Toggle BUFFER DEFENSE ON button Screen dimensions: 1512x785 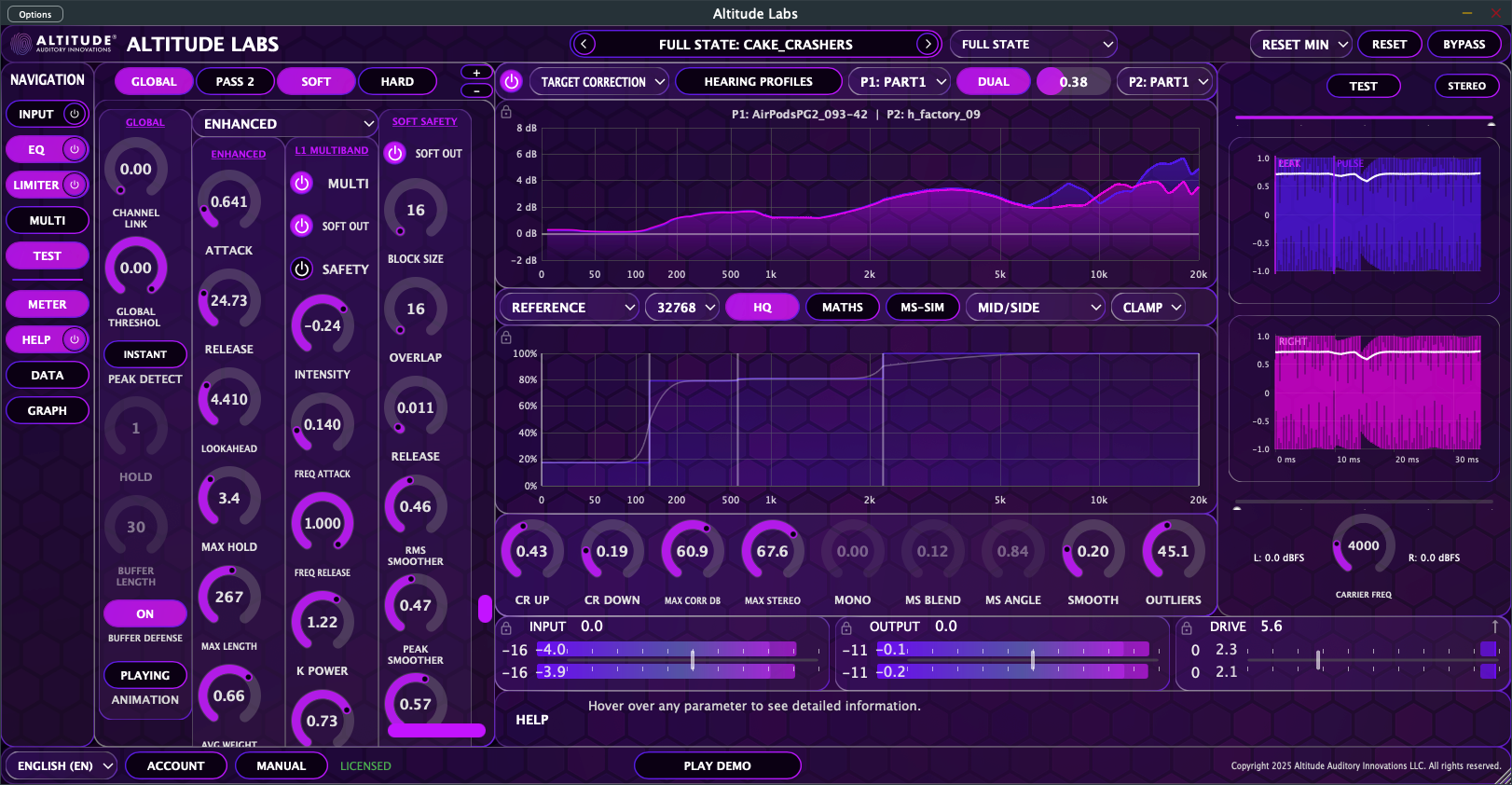tap(145, 613)
